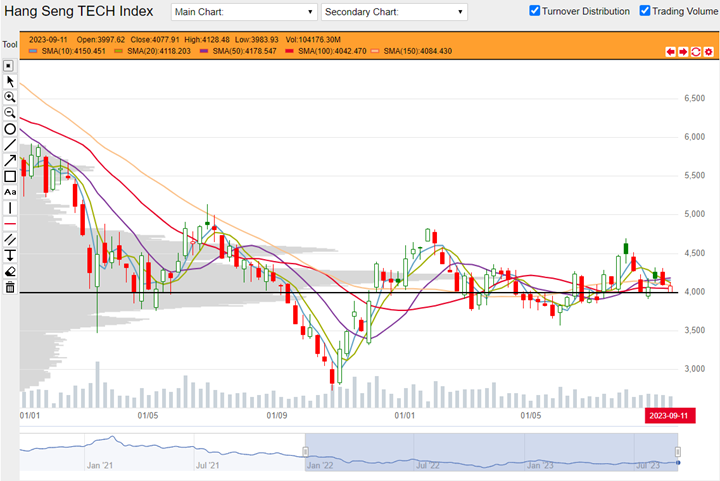The image size is (720, 481).
Task: Click the shaded selected range in navigator
Action: 491,452
